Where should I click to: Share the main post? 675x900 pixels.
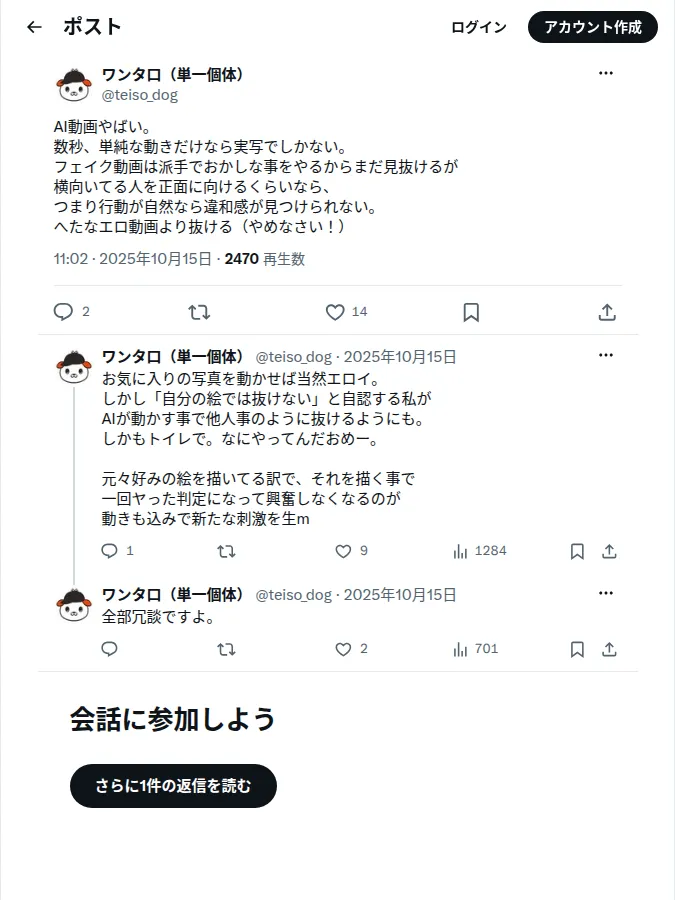pyautogui.click(x=607, y=312)
